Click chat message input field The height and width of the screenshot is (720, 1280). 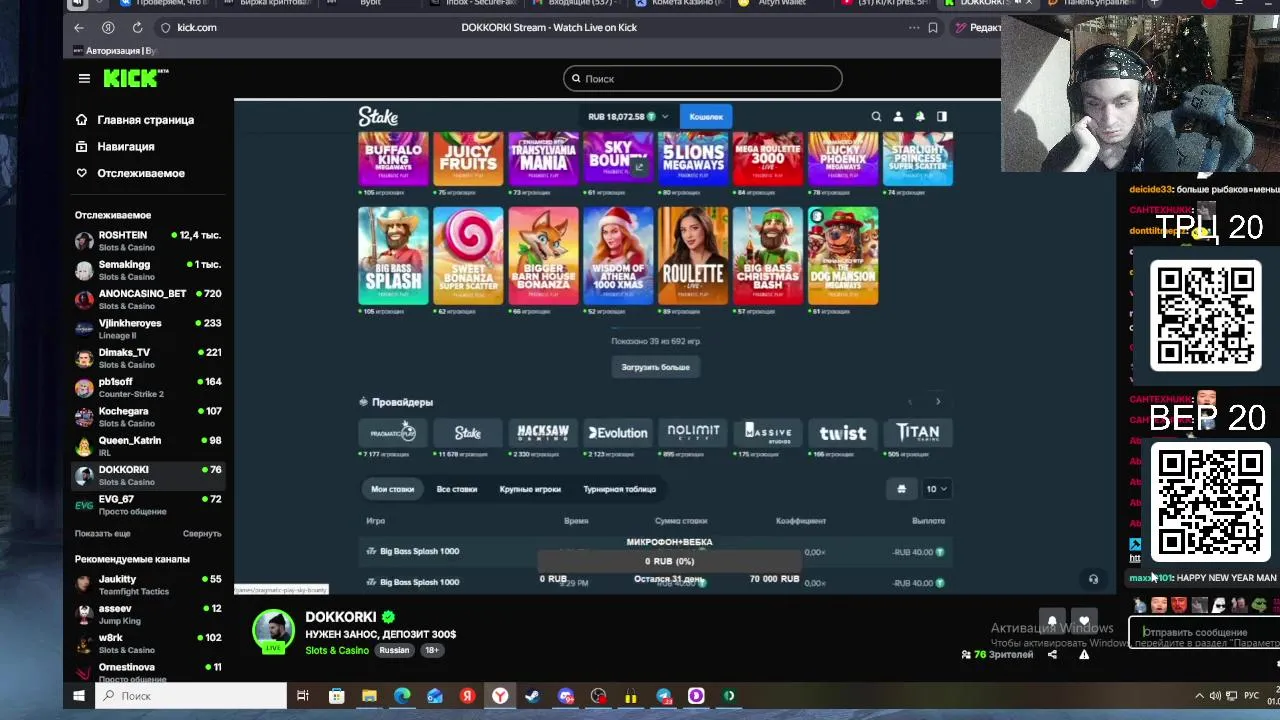click(1203, 633)
